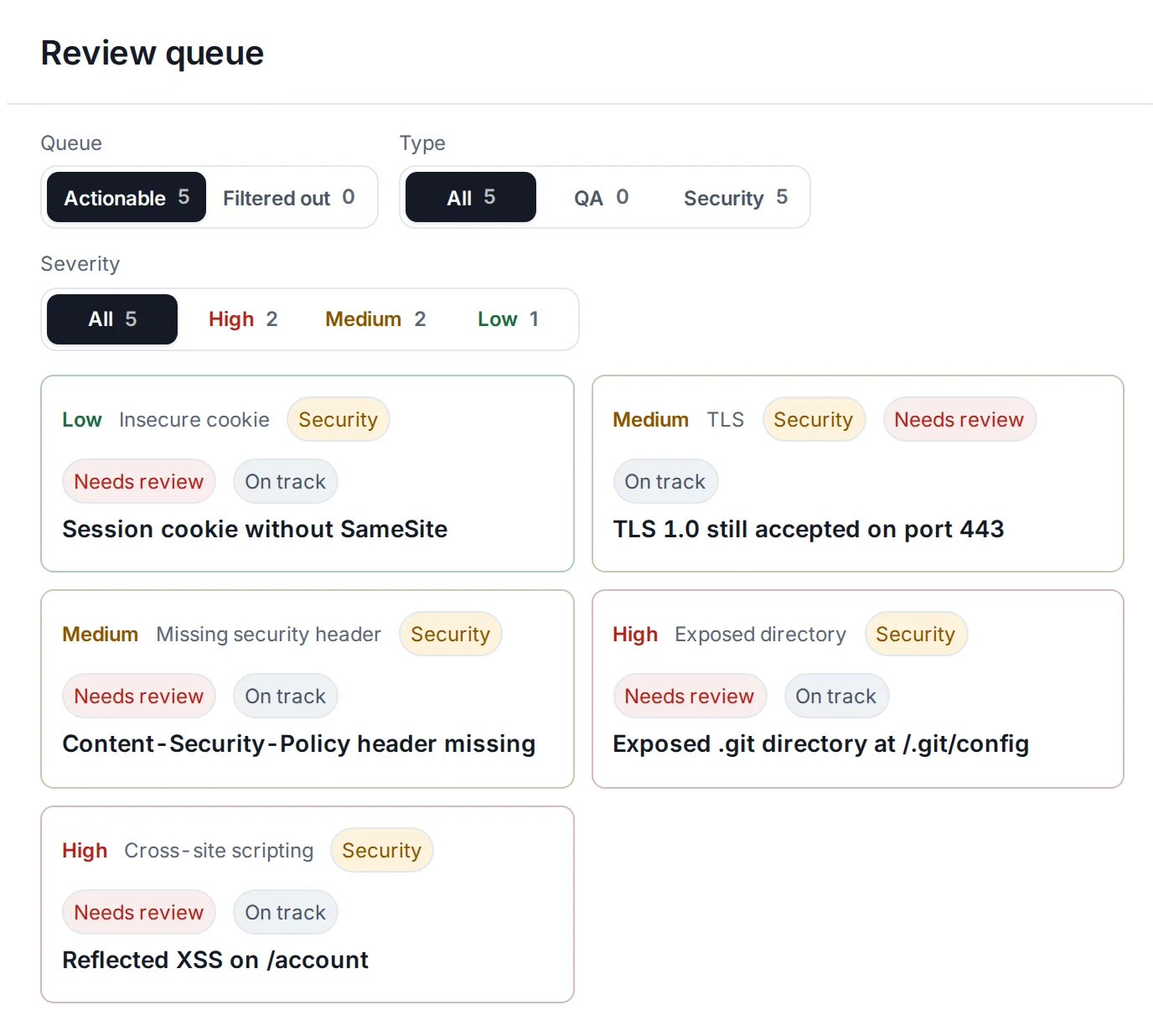The height and width of the screenshot is (1036, 1153).
Task: Select the All type filter
Action: pos(471,197)
